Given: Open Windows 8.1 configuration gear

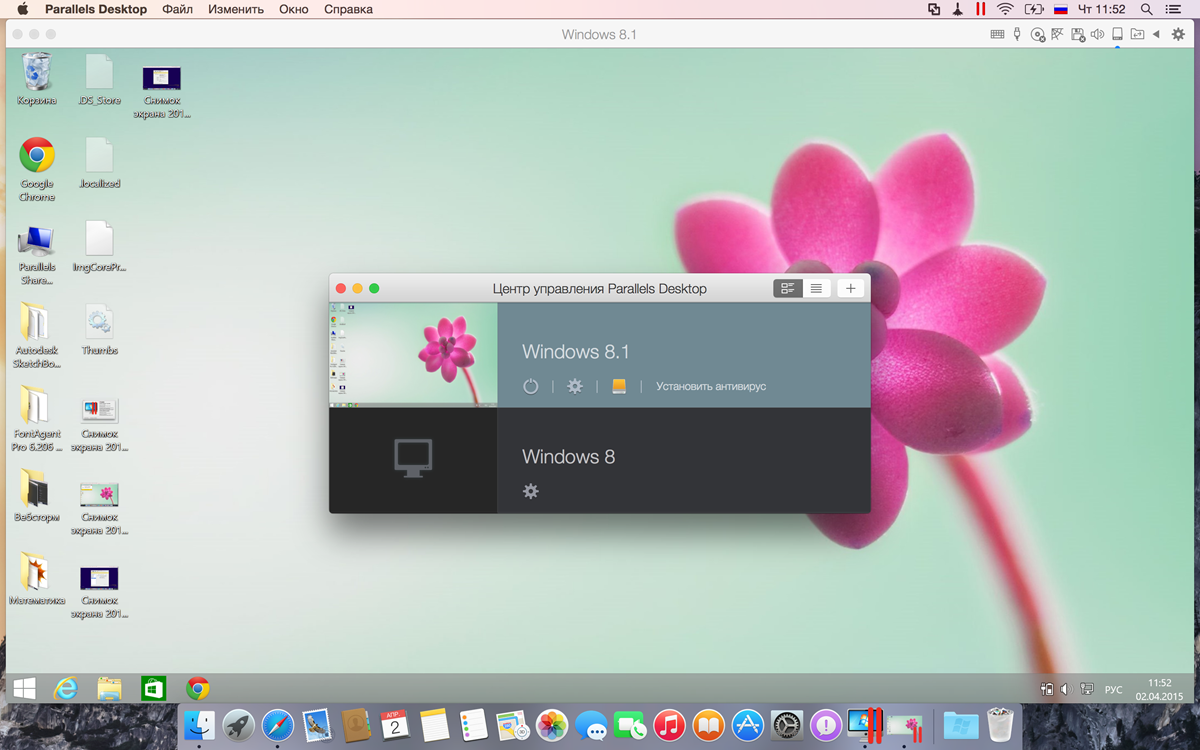Looking at the screenshot, I should click(x=575, y=386).
